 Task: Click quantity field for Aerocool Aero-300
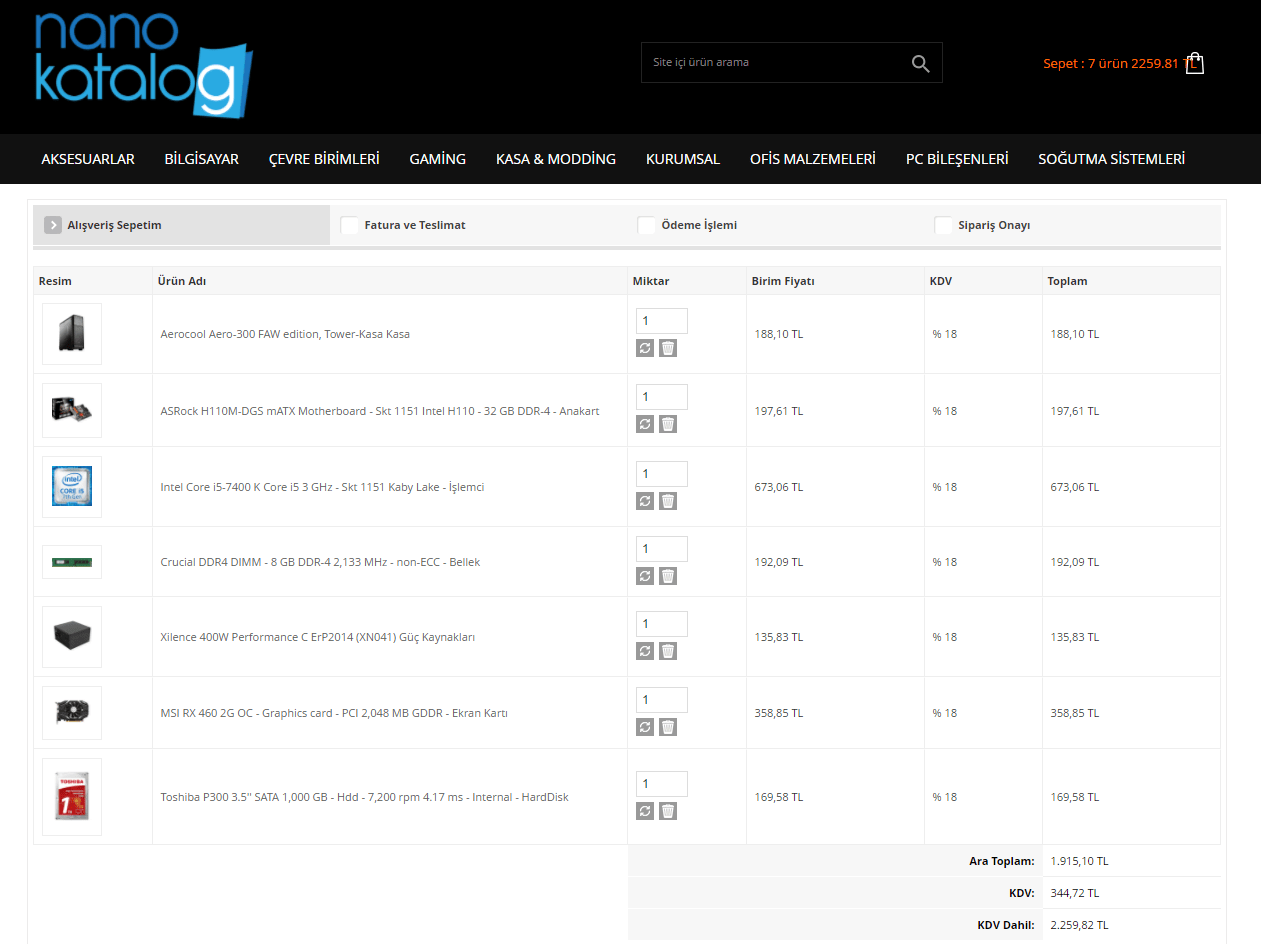[x=662, y=321]
